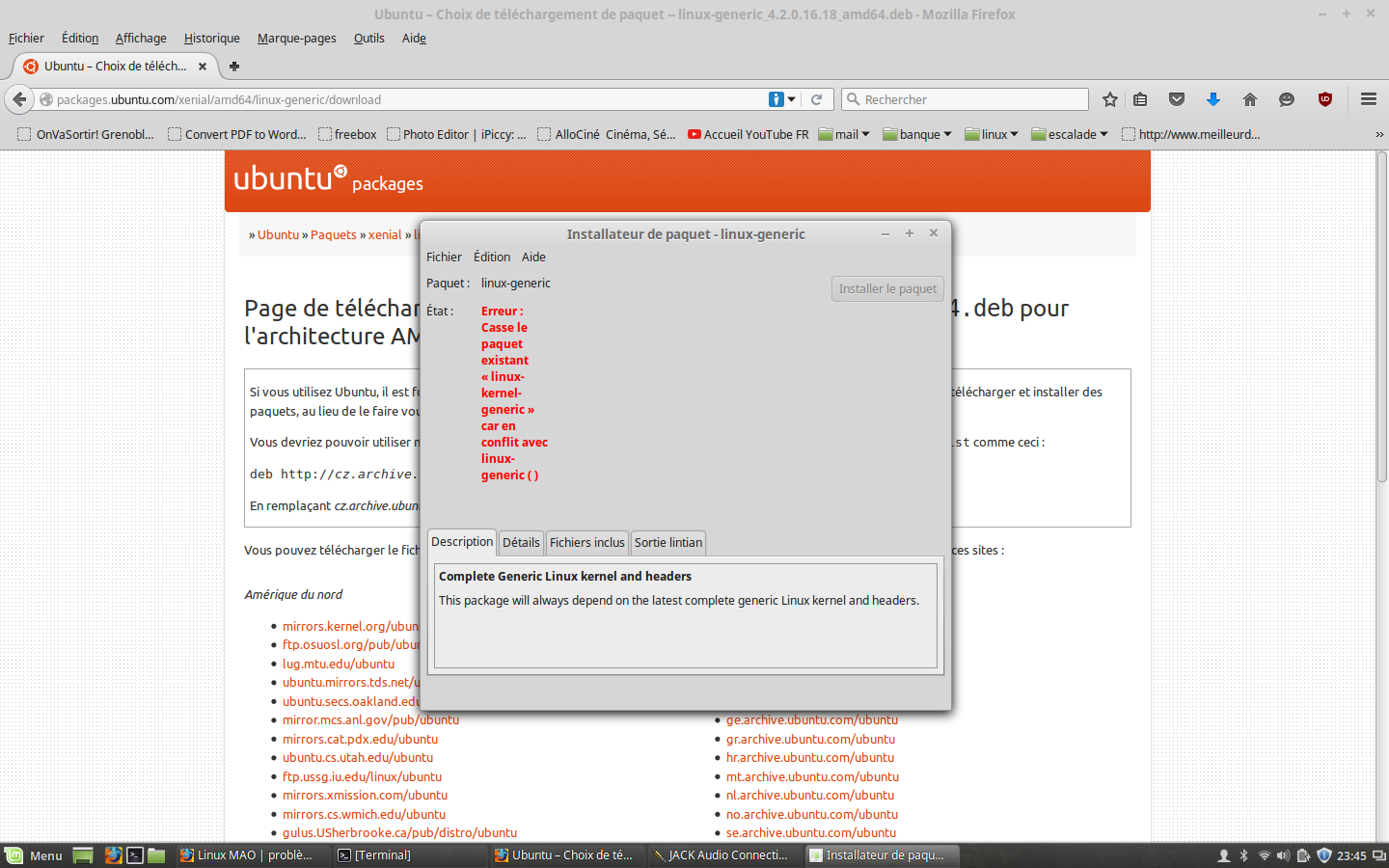Go back with the Firefox back arrow
Screen dimensions: 1389x868
19,99
